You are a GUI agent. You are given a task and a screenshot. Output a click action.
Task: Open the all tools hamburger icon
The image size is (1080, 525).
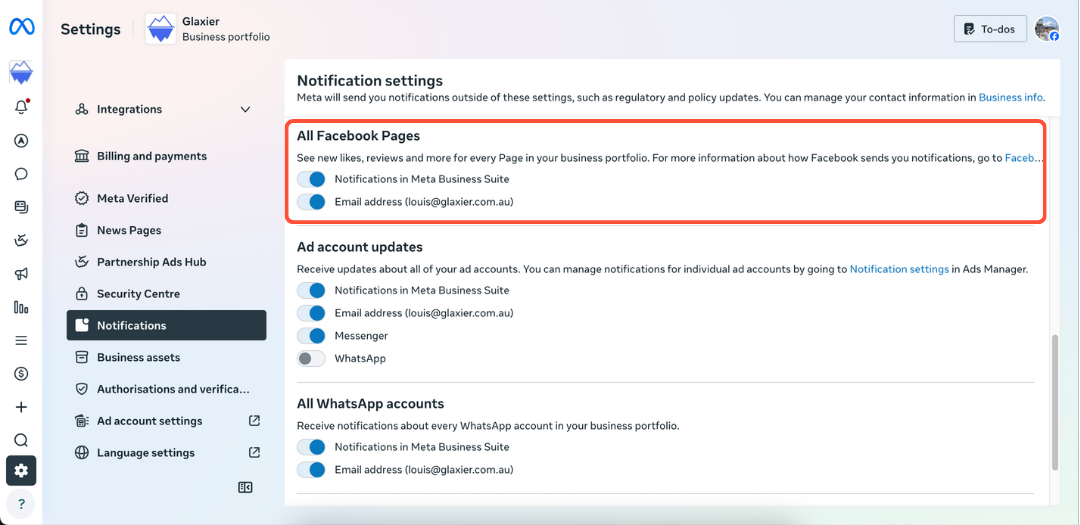[x=21, y=340]
